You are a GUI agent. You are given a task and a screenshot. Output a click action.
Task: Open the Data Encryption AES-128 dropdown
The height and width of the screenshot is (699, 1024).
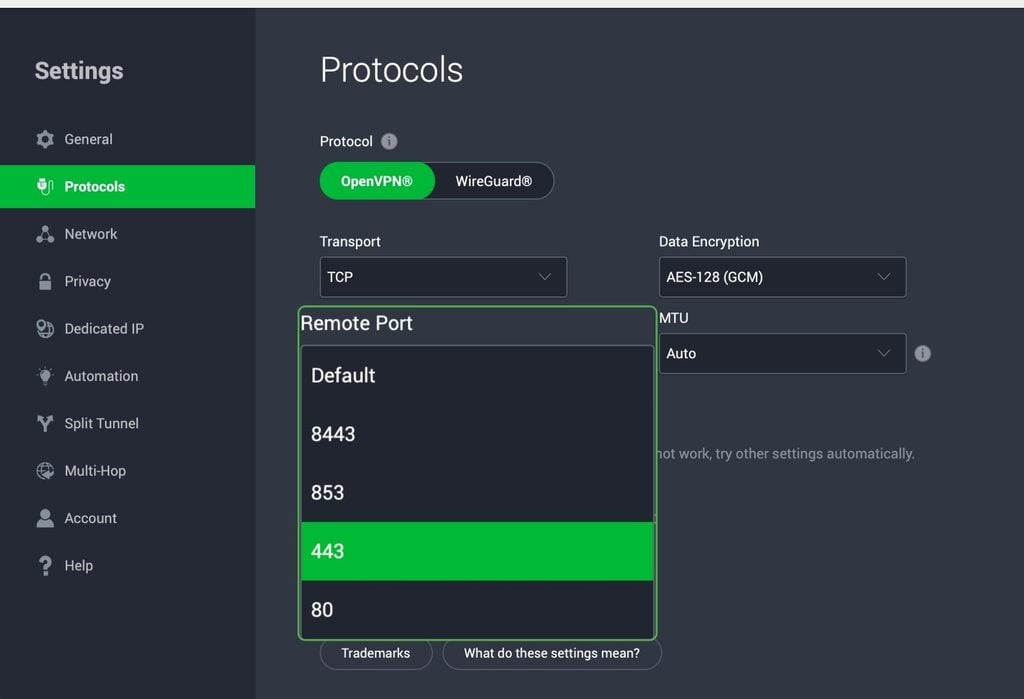[782, 277]
